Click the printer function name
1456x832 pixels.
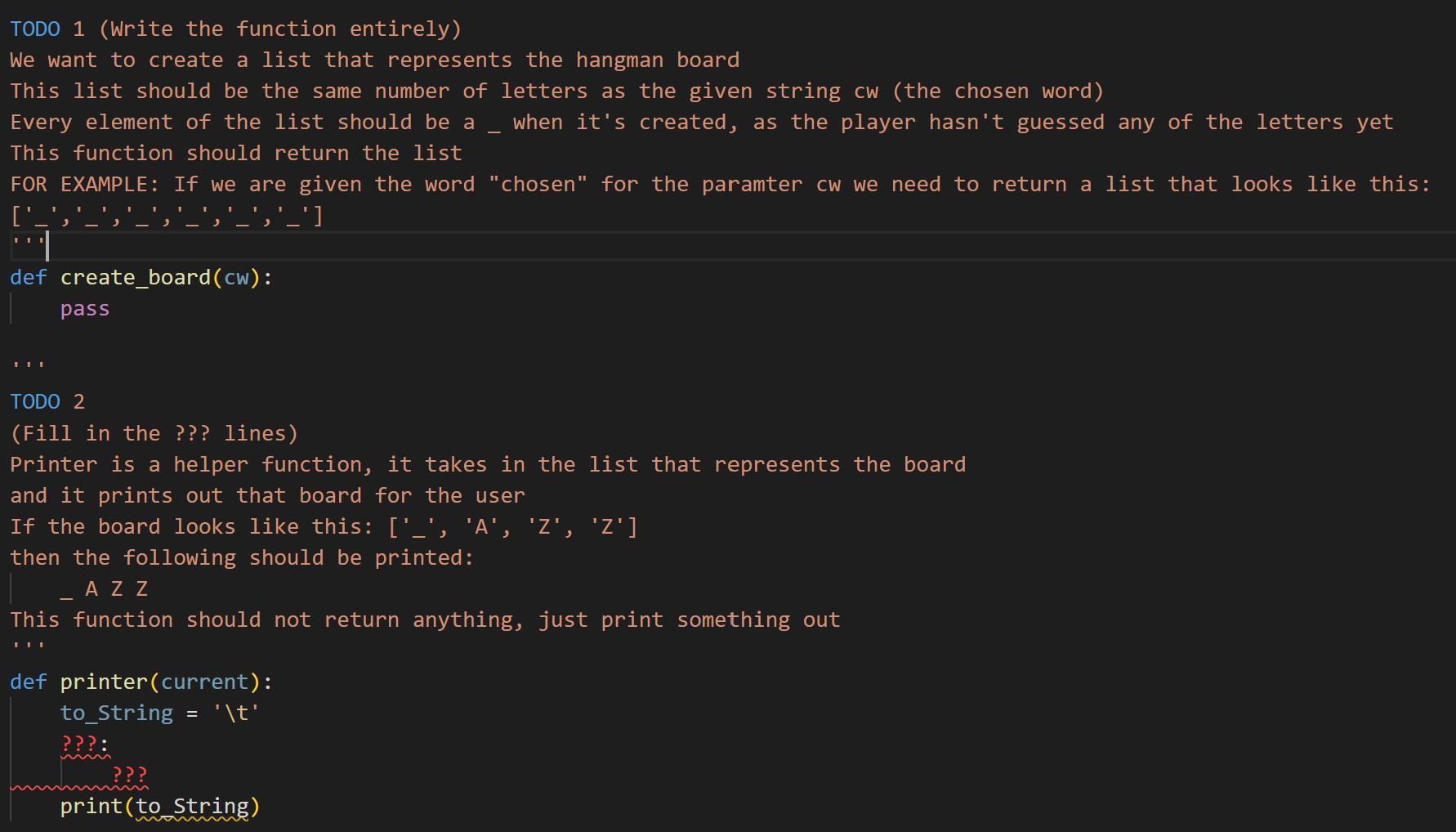pos(104,682)
